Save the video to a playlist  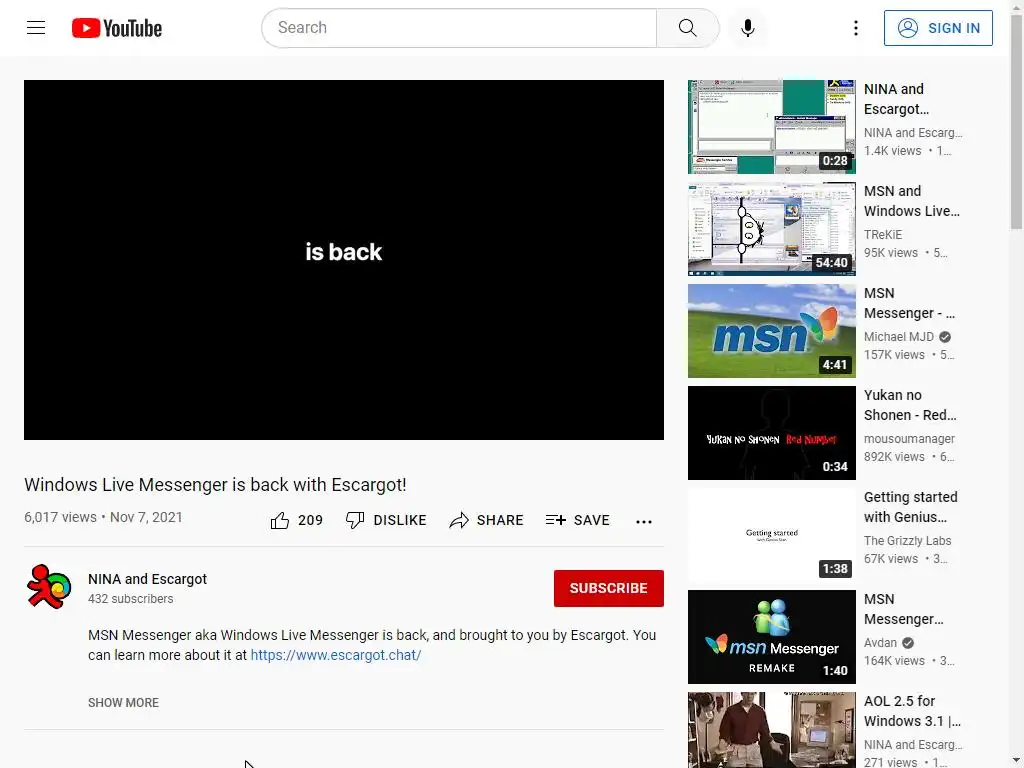click(577, 520)
